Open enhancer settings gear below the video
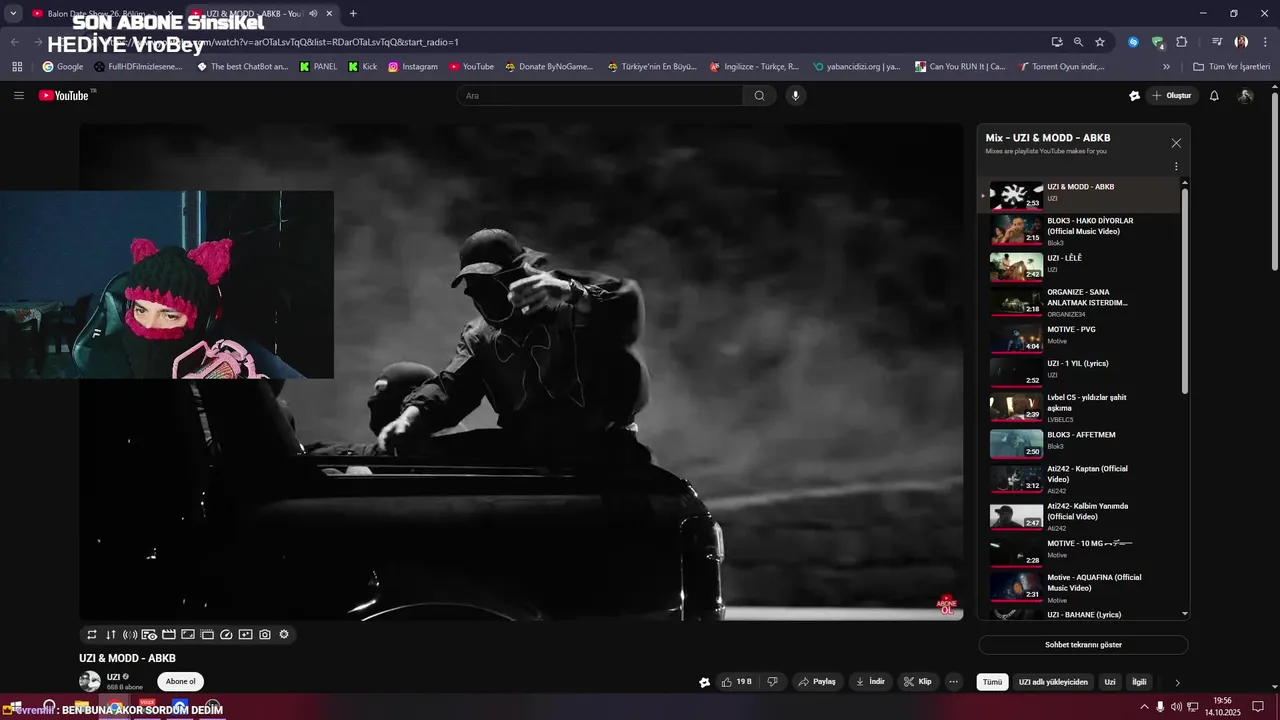Viewport: 1280px width, 720px height. 284,634
